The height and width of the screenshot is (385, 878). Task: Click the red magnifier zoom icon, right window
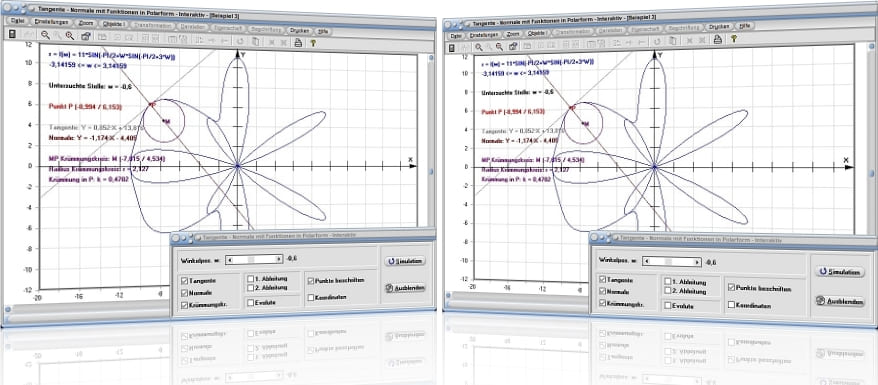pyautogui.click(x=500, y=46)
